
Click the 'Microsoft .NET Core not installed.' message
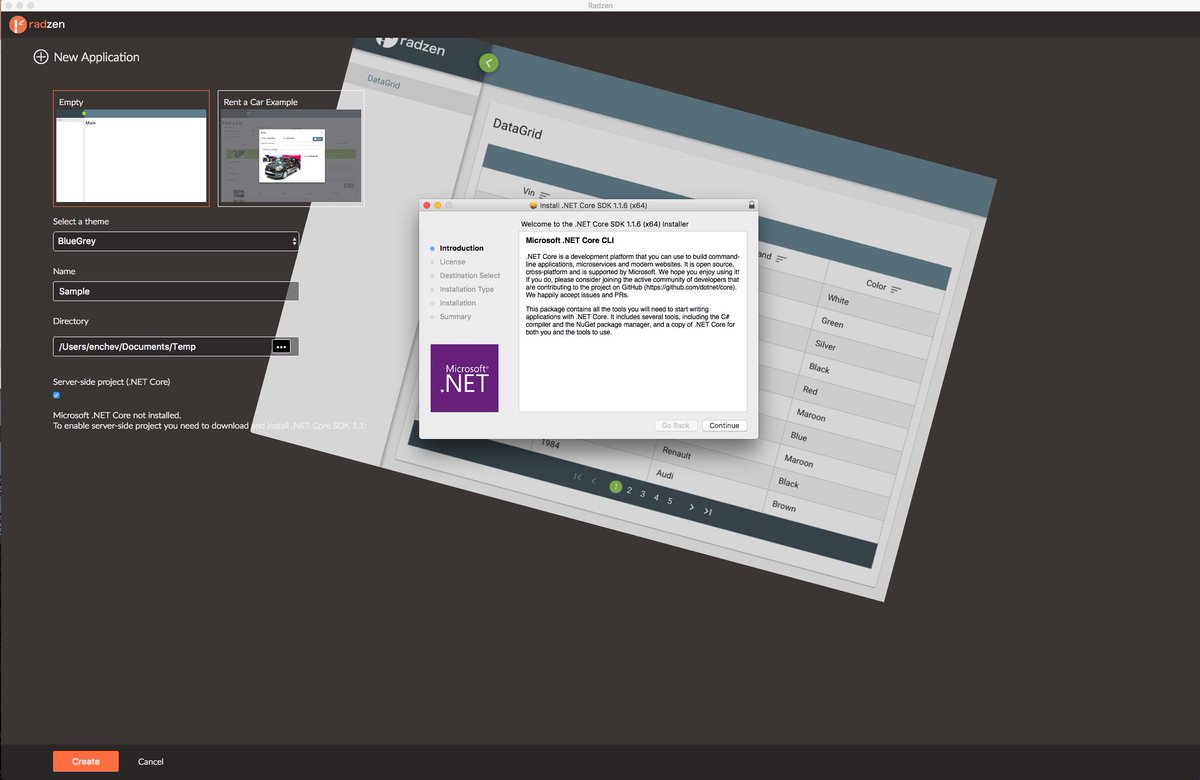(117, 415)
